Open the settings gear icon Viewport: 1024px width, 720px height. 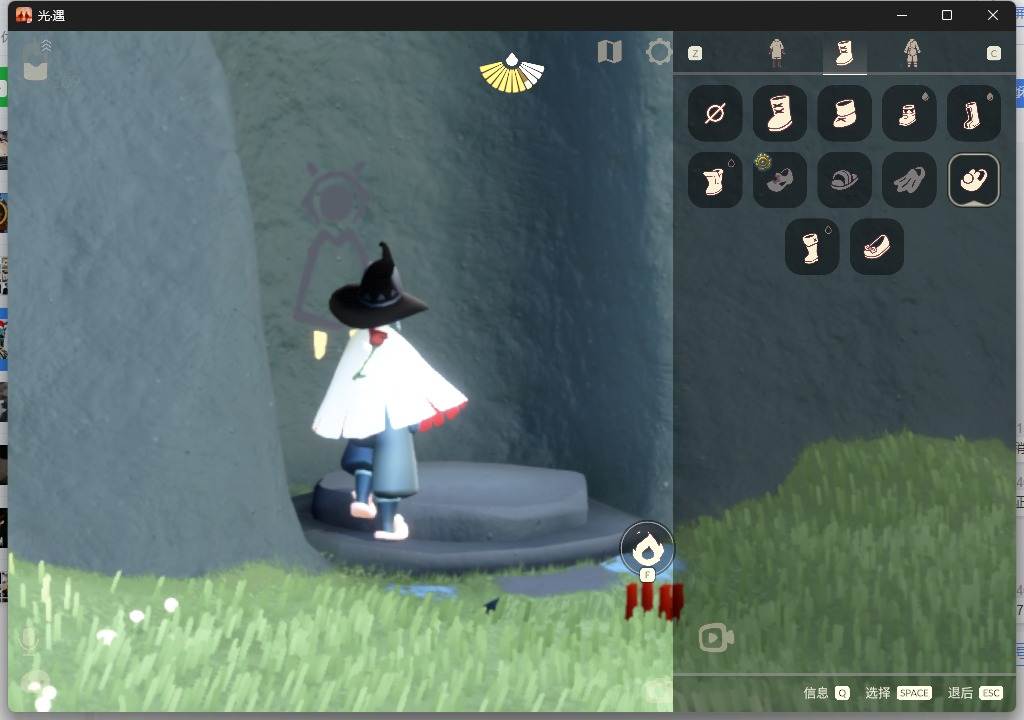(x=659, y=52)
